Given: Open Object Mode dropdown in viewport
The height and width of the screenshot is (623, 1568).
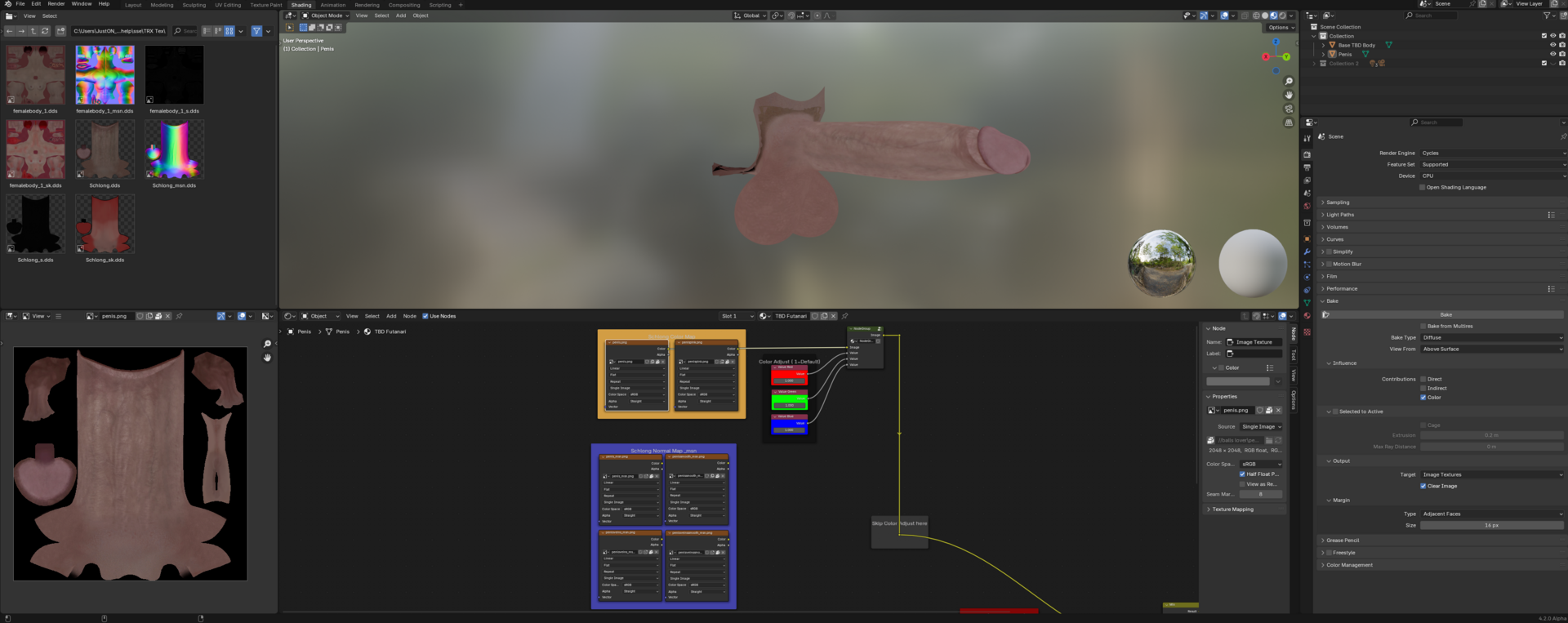Looking at the screenshot, I should (325, 16).
